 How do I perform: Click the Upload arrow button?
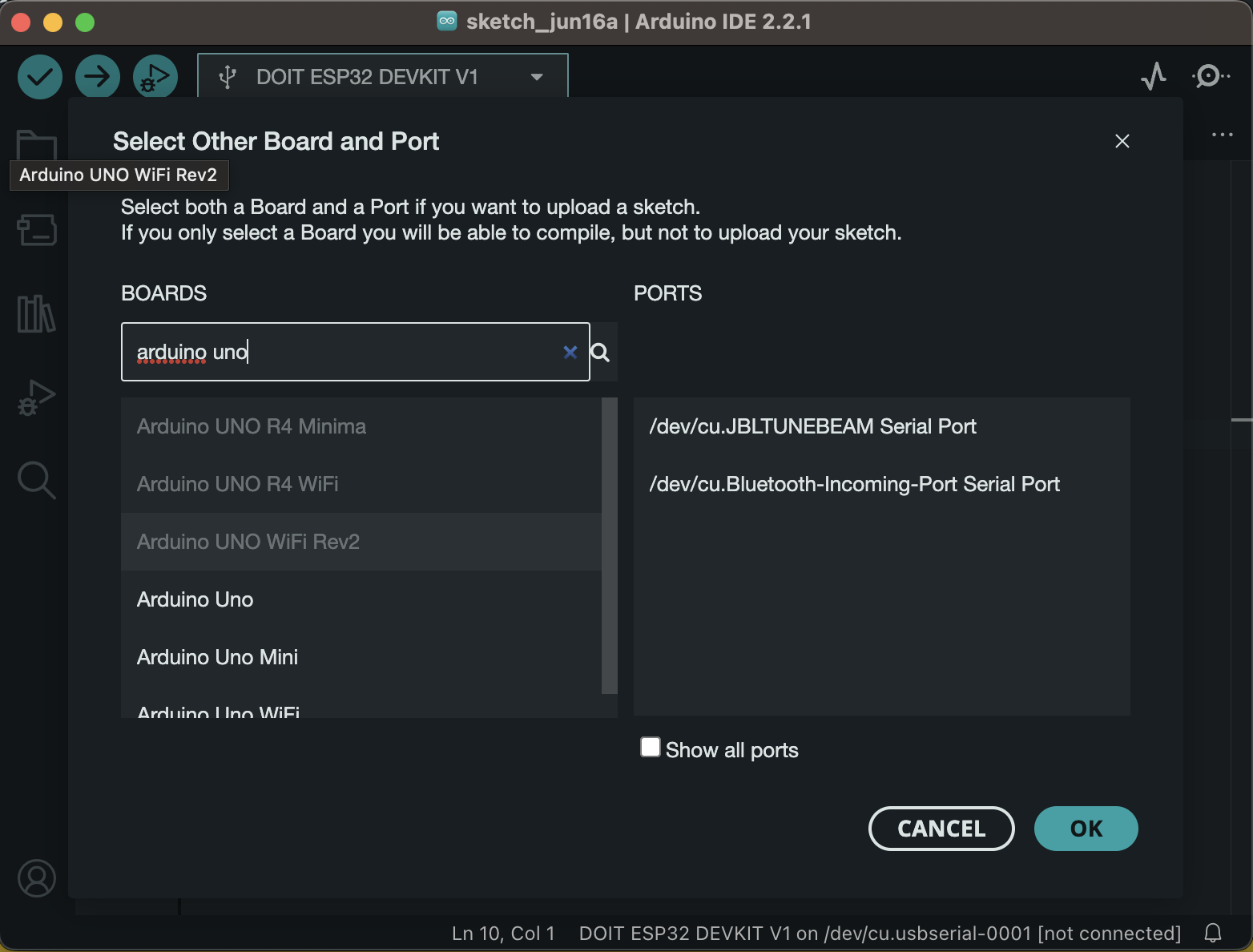[x=98, y=77]
